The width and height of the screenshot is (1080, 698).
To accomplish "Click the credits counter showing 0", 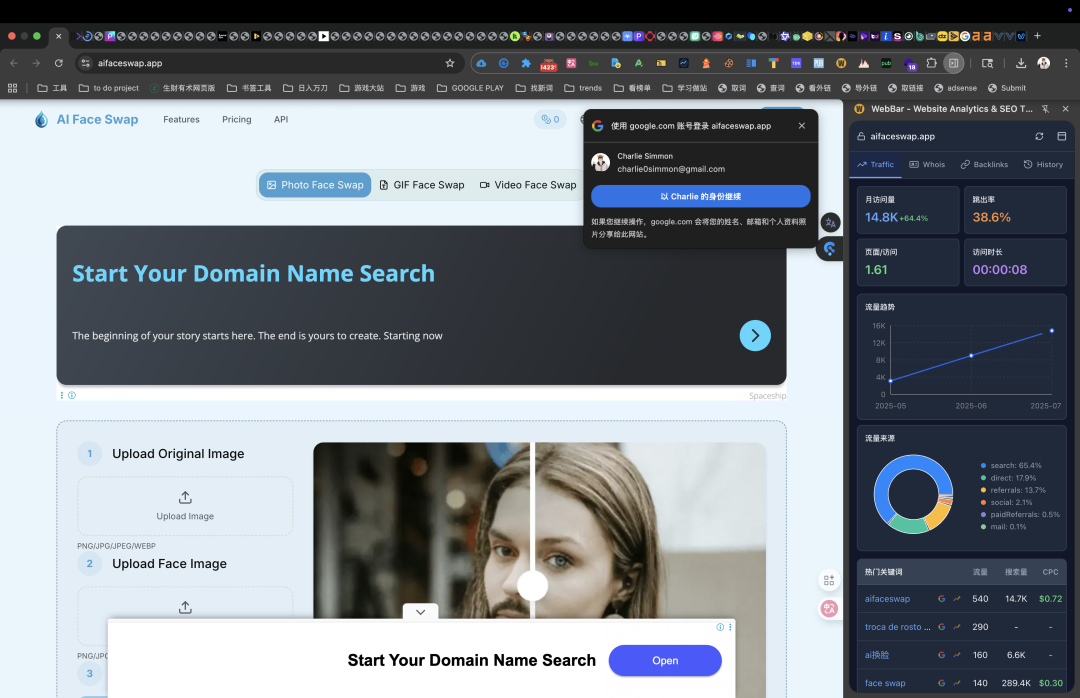I will pos(550,119).
